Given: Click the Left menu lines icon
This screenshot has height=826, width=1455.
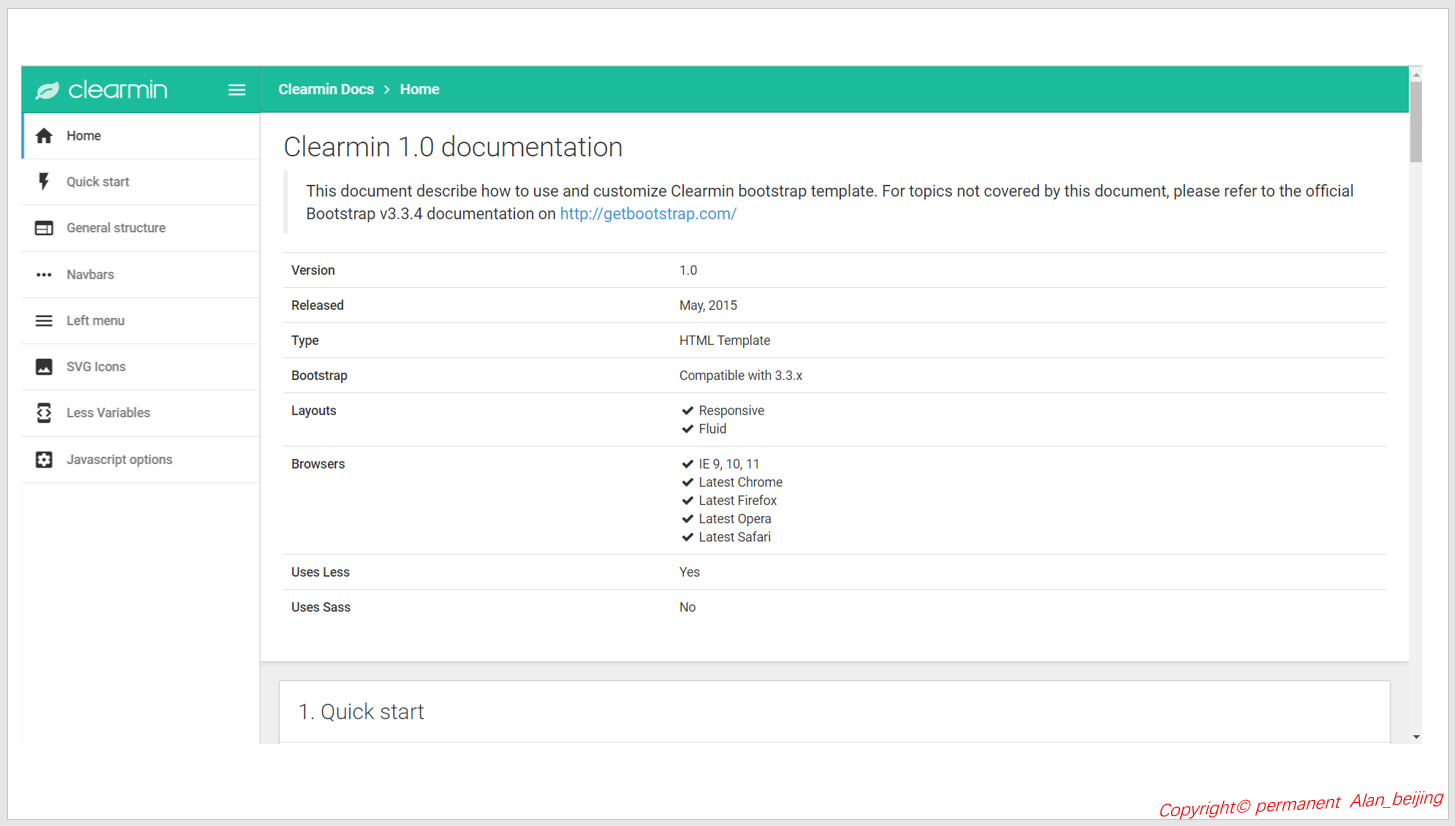Looking at the screenshot, I should click(44, 321).
